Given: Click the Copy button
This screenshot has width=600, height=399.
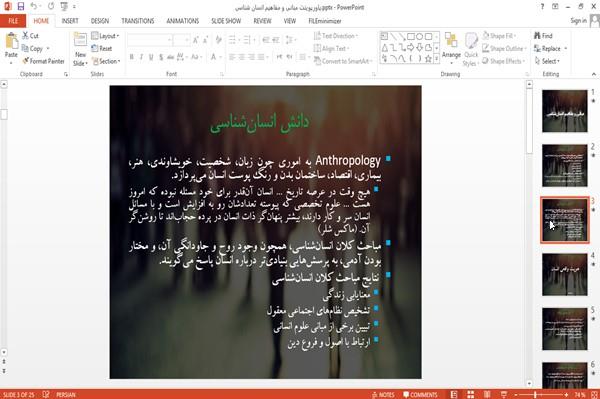Looking at the screenshot, I should [33, 49].
